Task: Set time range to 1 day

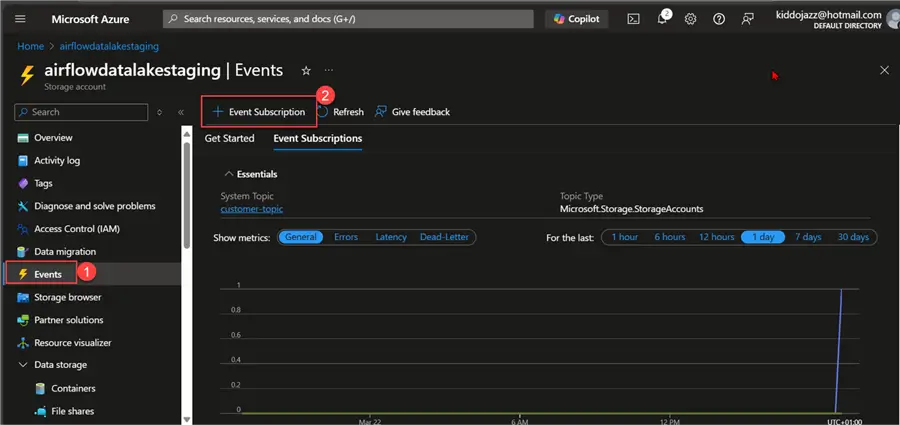Action: (763, 237)
